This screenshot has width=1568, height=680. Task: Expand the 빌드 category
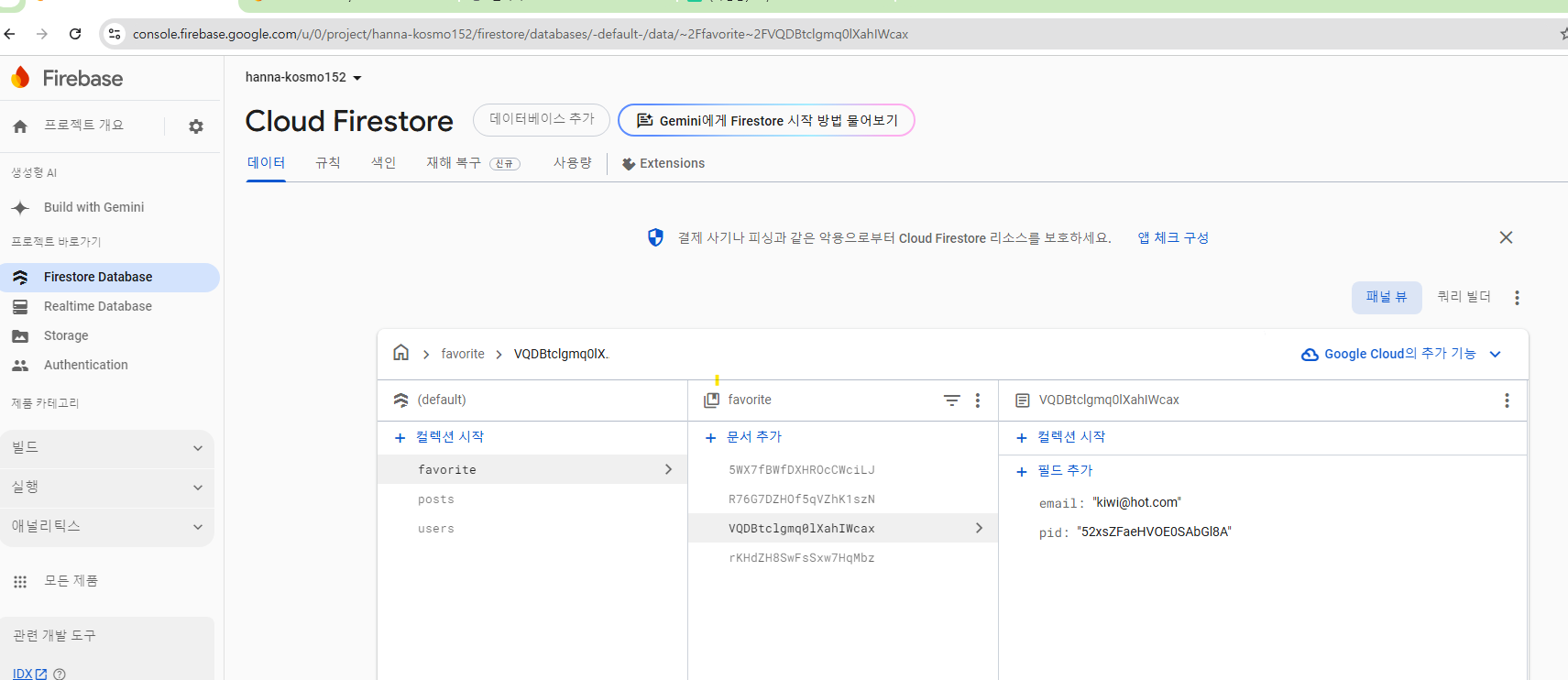click(x=107, y=448)
